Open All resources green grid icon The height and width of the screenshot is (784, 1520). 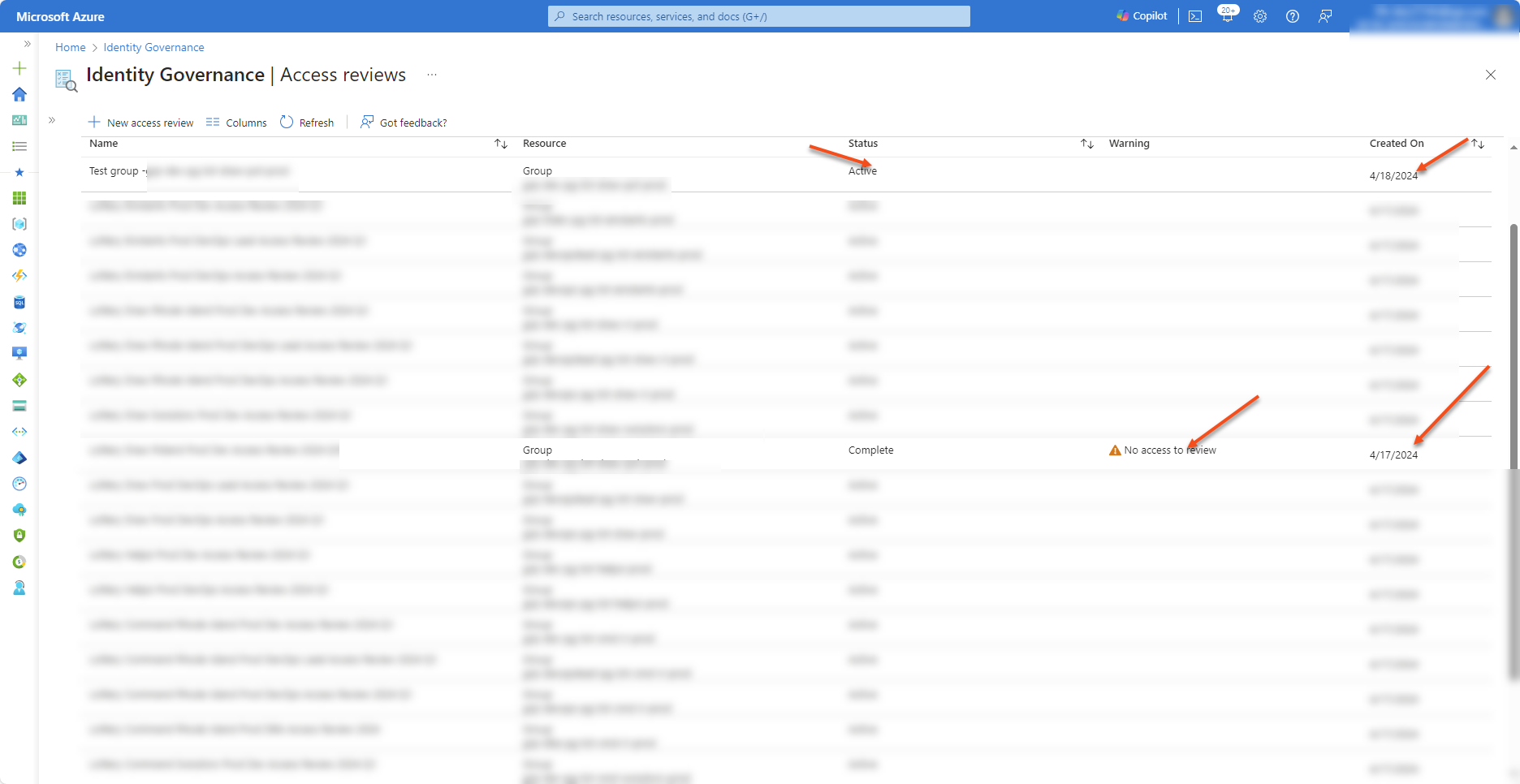[x=19, y=198]
